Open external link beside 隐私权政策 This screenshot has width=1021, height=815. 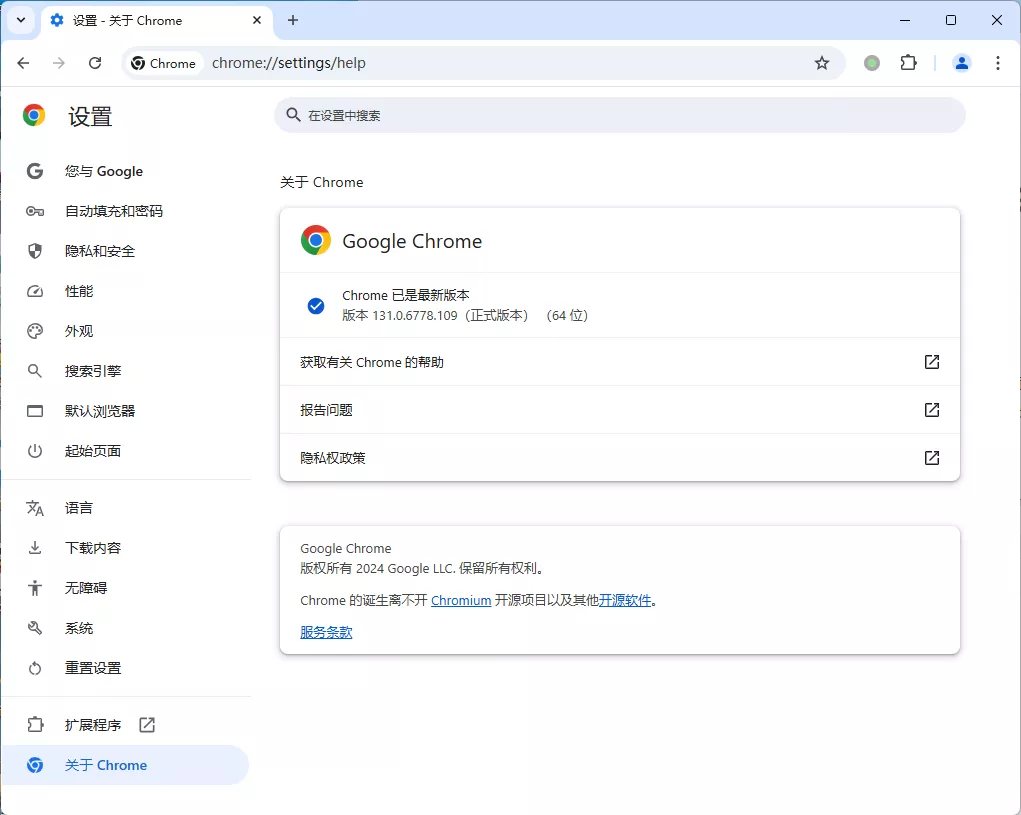point(931,458)
